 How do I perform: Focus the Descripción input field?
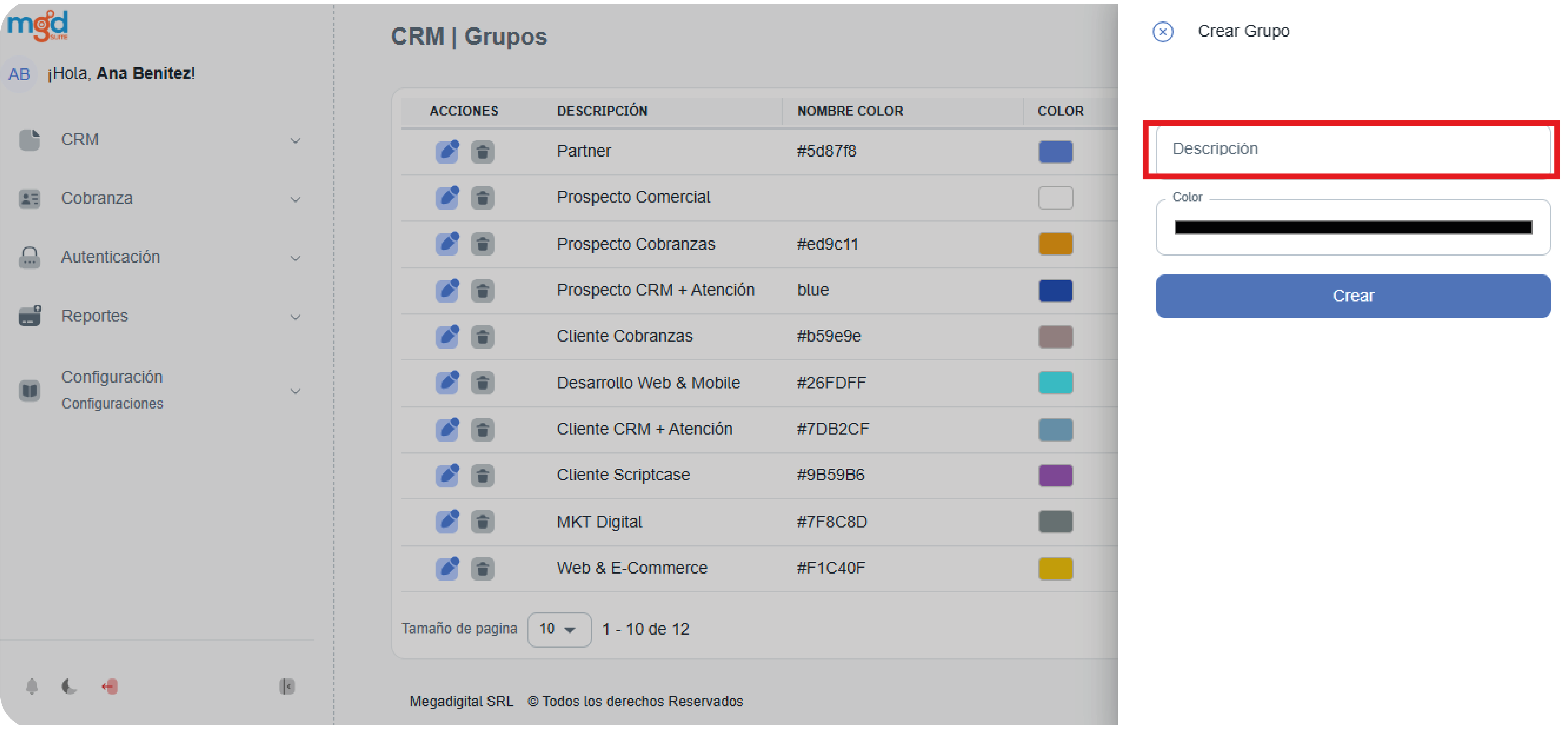(x=1352, y=149)
